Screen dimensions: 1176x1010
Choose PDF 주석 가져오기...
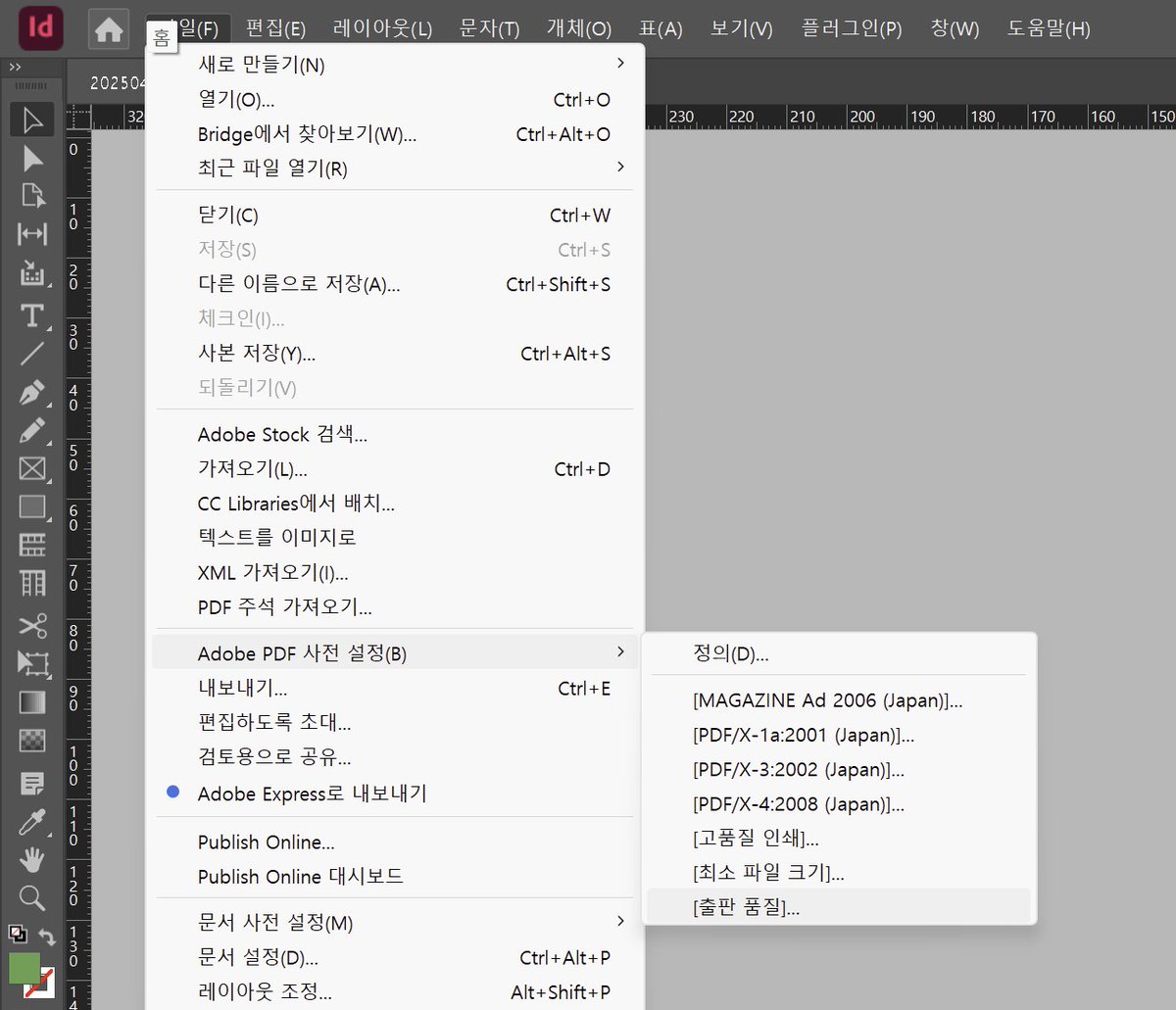pyautogui.click(x=395, y=607)
